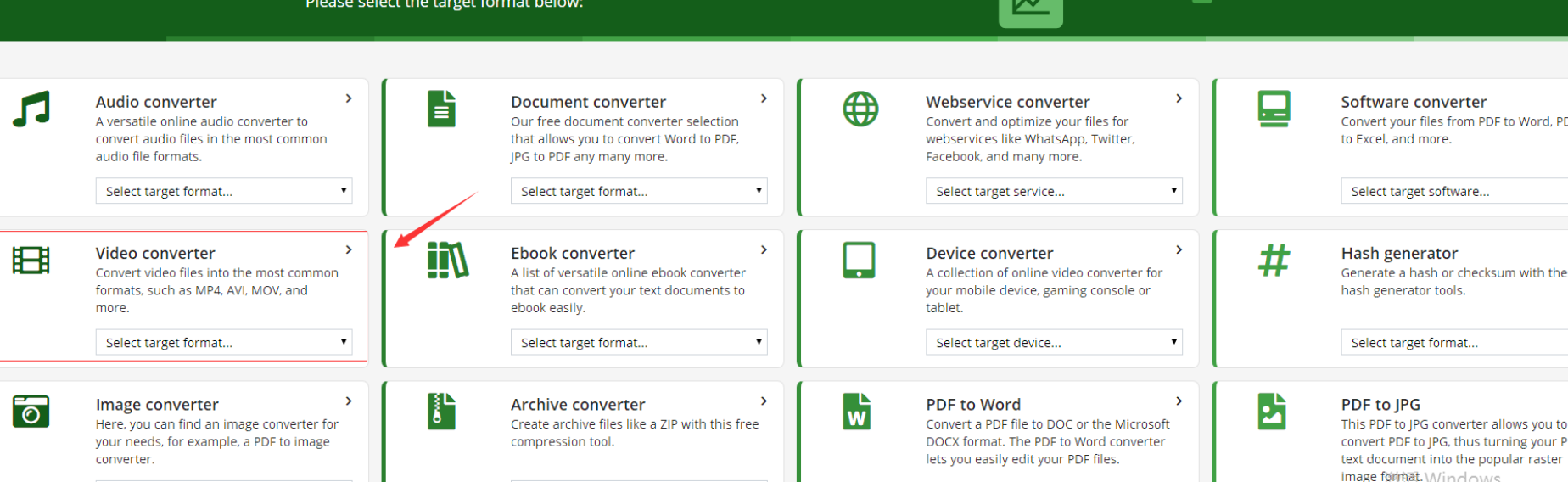Image resolution: width=1568 pixels, height=482 pixels.
Task: Click the Hash generator hash icon
Action: tap(1274, 261)
